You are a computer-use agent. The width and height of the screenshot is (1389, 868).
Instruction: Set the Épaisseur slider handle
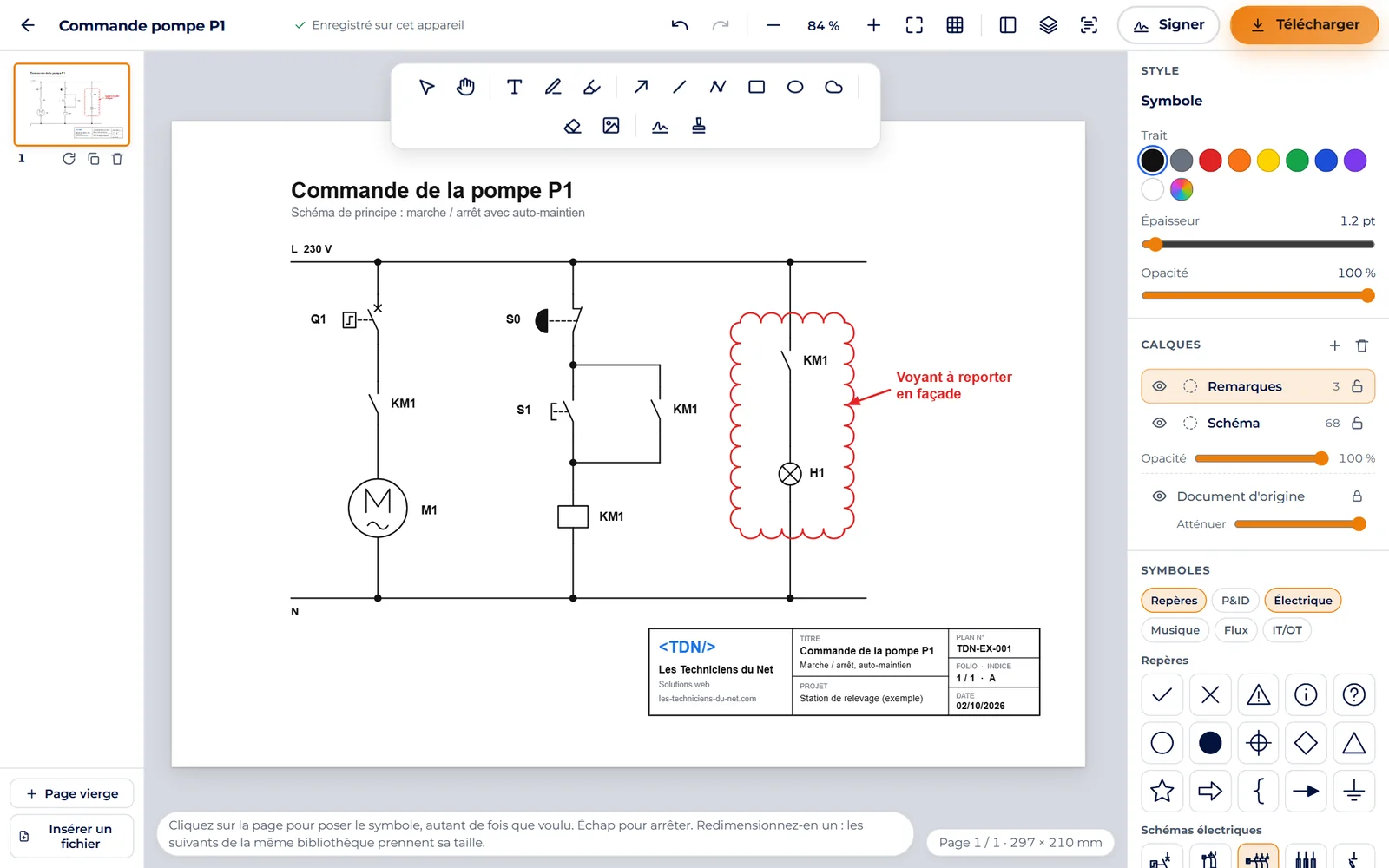[1154, 245]
